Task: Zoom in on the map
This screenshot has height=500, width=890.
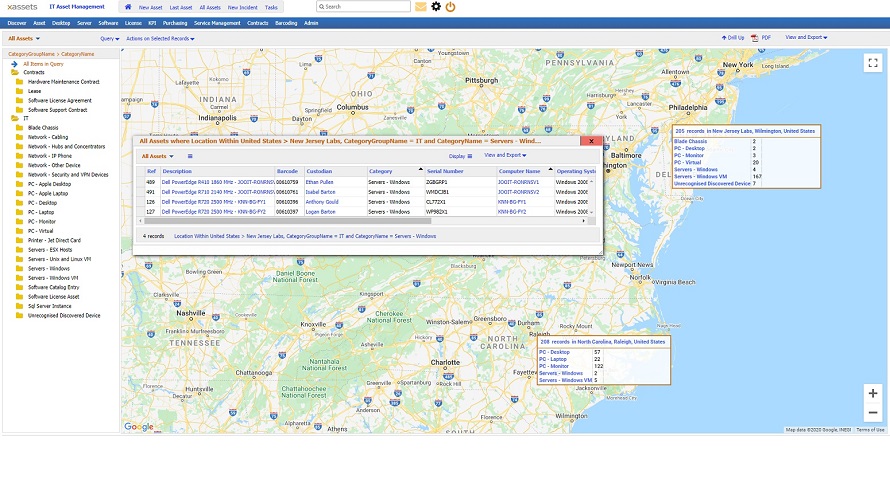Action: pos(872,394)
